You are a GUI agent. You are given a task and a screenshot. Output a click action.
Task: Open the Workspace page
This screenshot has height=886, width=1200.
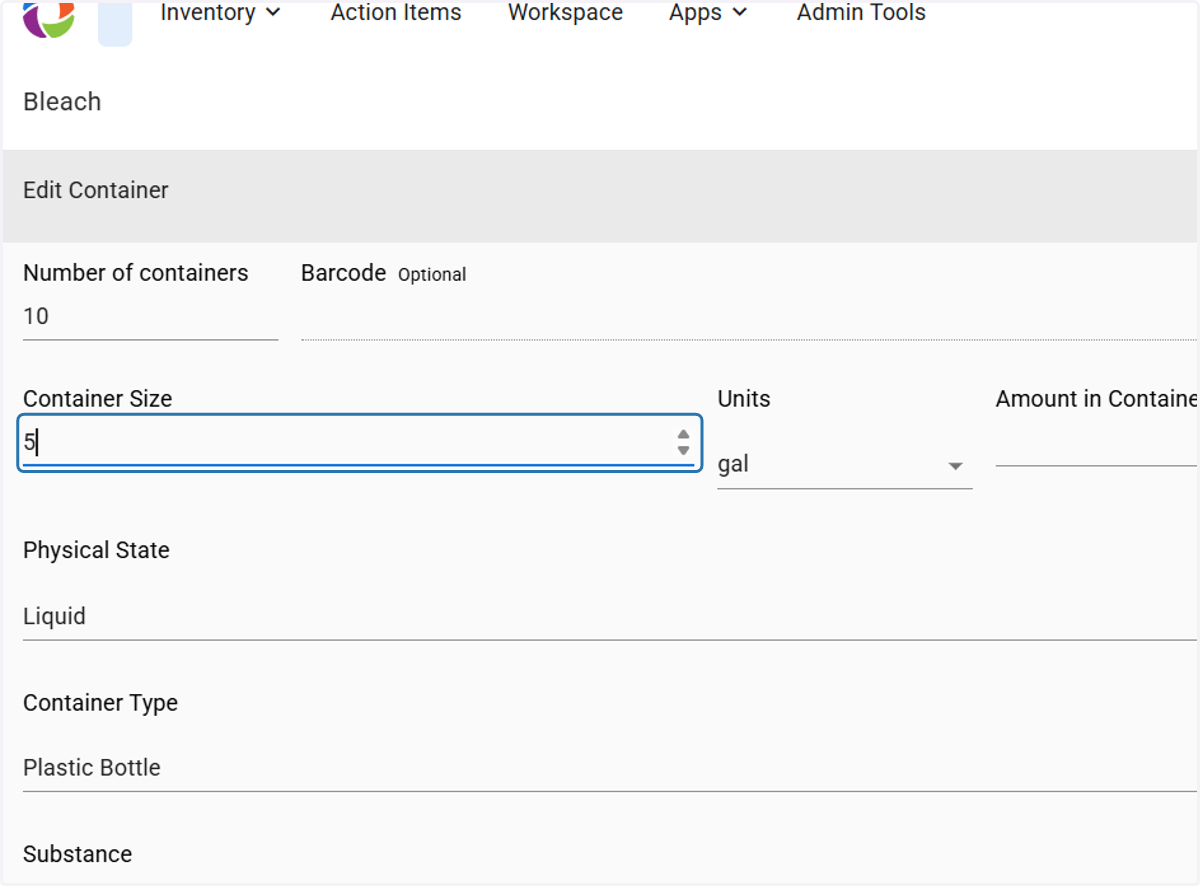[x=565, y=13]
